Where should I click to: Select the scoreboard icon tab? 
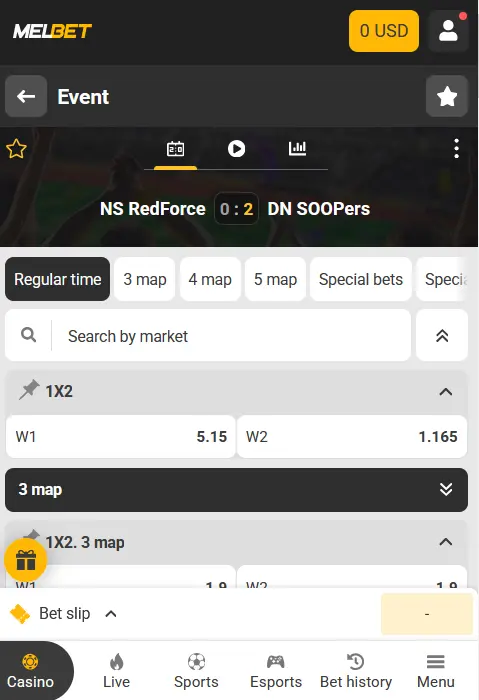(x=175, y=149)
